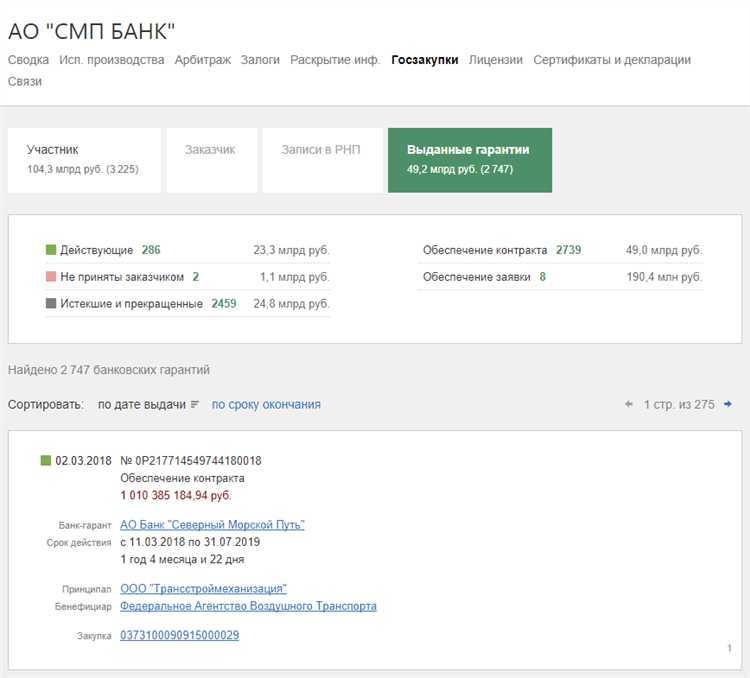Click the heading АО "СМП БАНК"
The width and height of the screenshot is (750, 678).
pyautogui.click(x=91, y=31)
